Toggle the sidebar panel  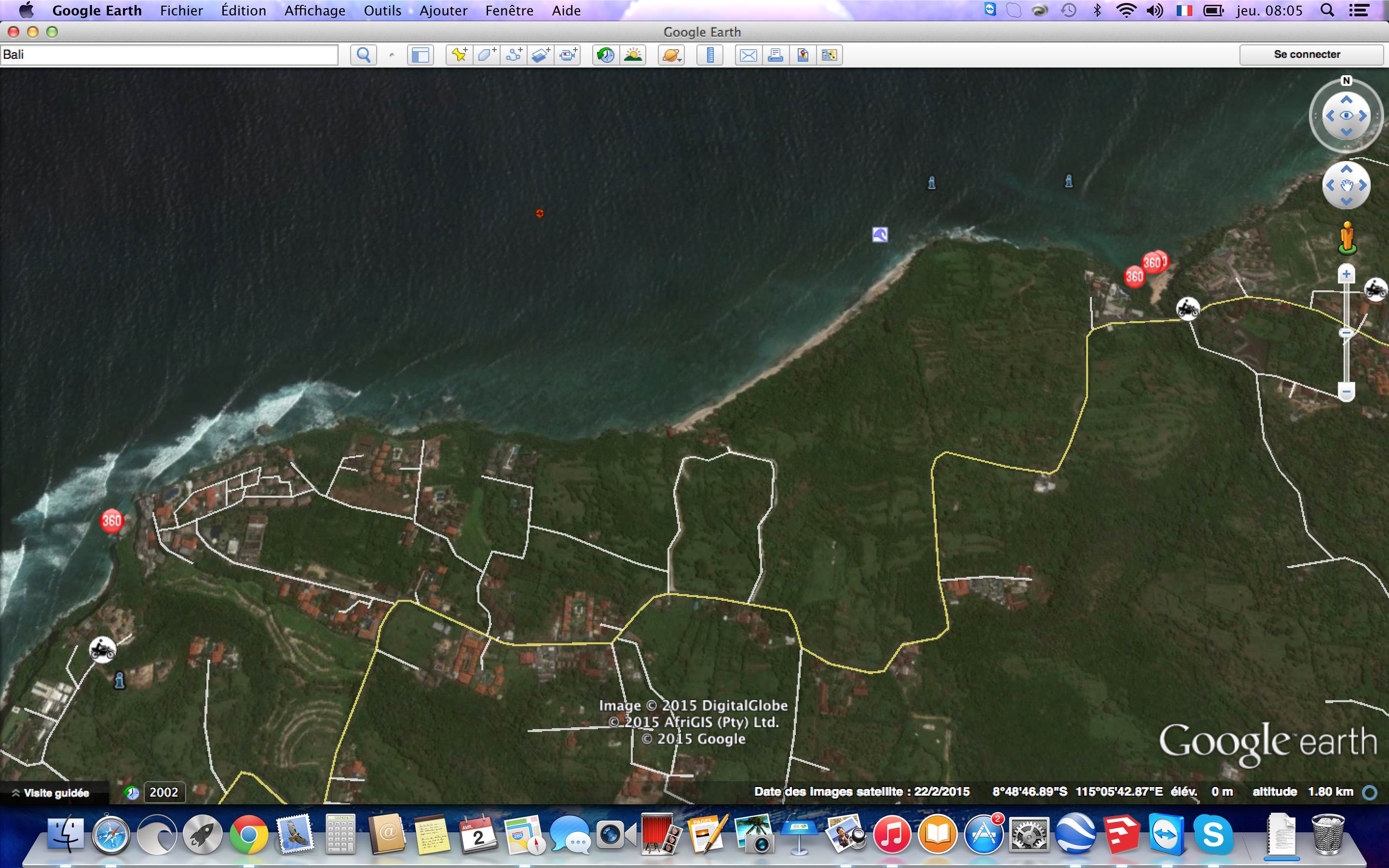tap(420, 55)
